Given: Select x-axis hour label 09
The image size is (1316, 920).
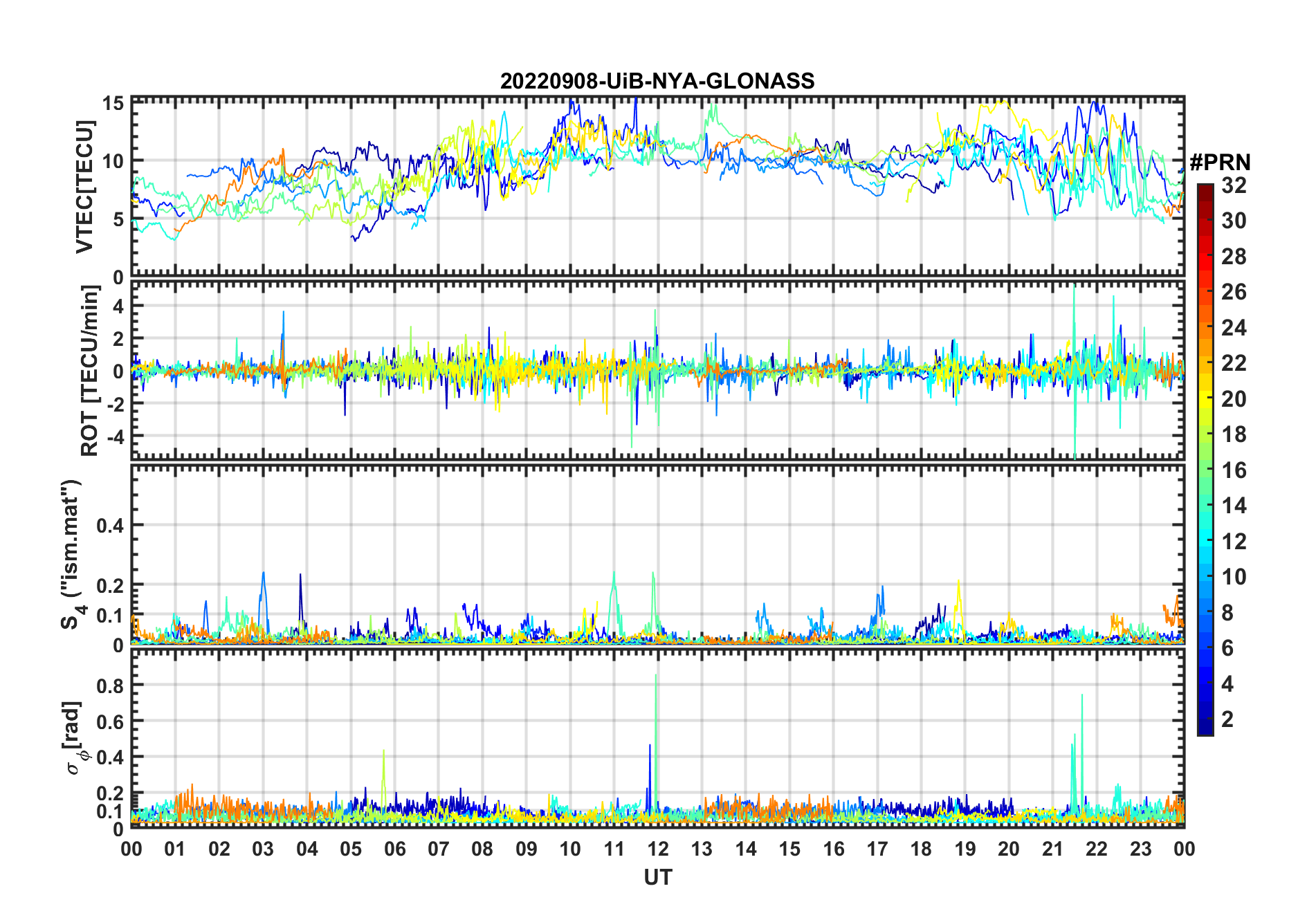Looking at the screenshot, I should click(527, 849).
